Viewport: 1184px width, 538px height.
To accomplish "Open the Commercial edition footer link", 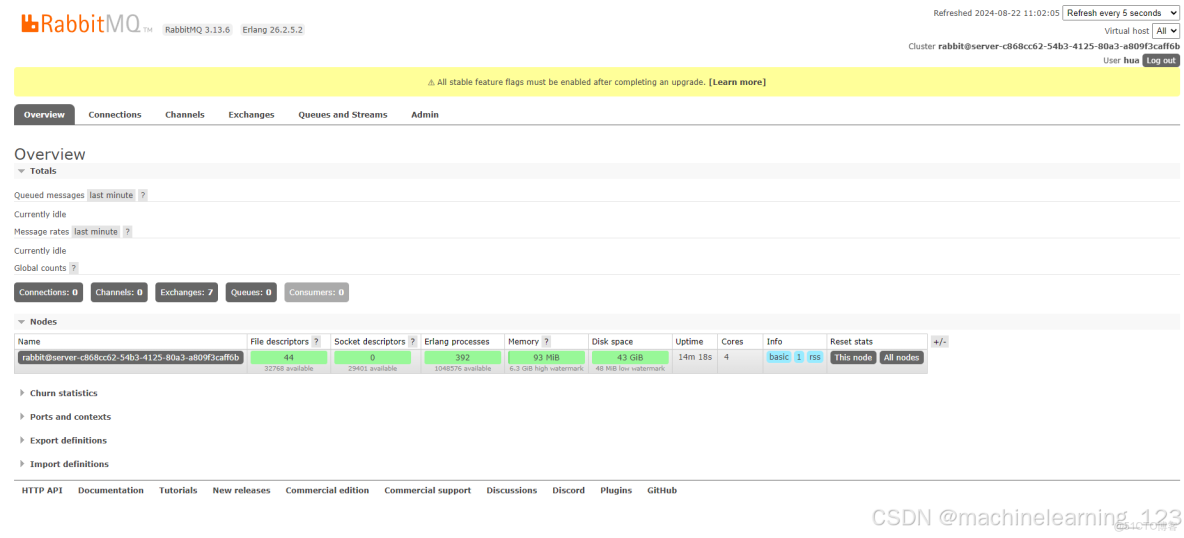I will [x=327, y=490].
